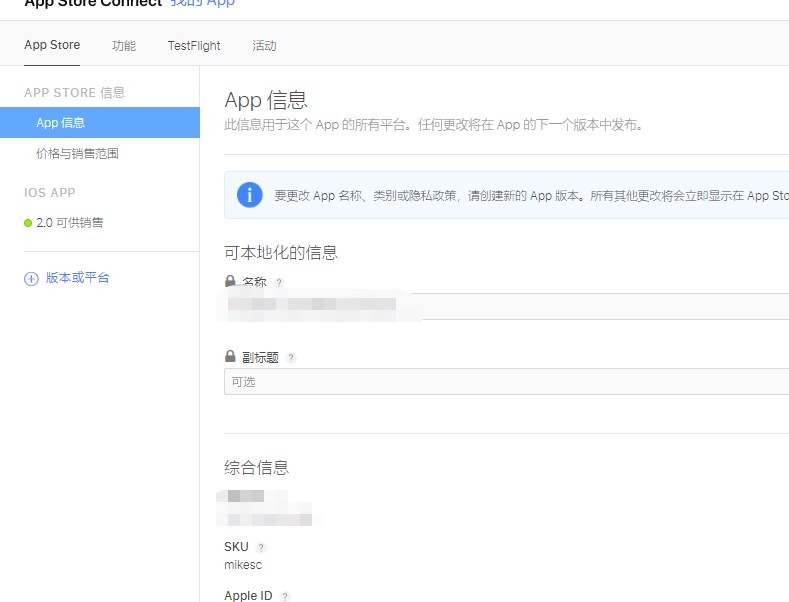789x602 pixels.
Task: Open the 功能 tab
Action: (x=124, y=46)
